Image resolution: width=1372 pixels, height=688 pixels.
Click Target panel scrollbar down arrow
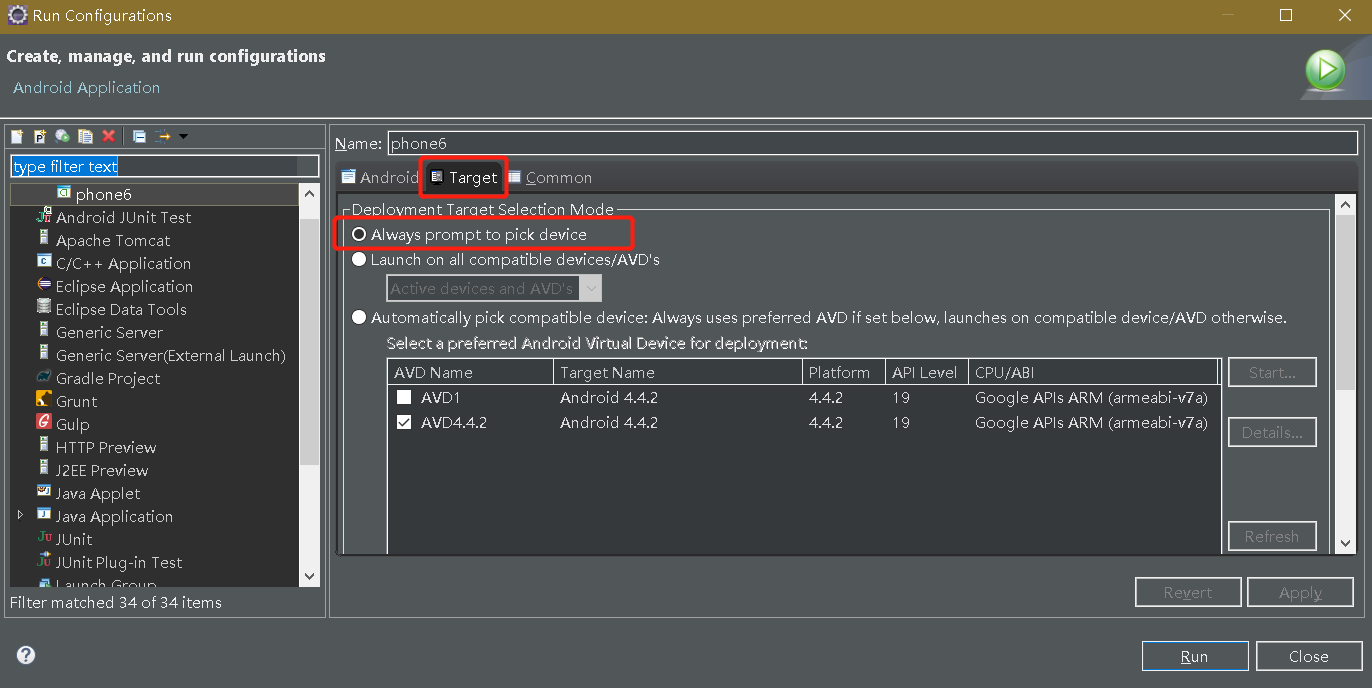point(1345,543)
